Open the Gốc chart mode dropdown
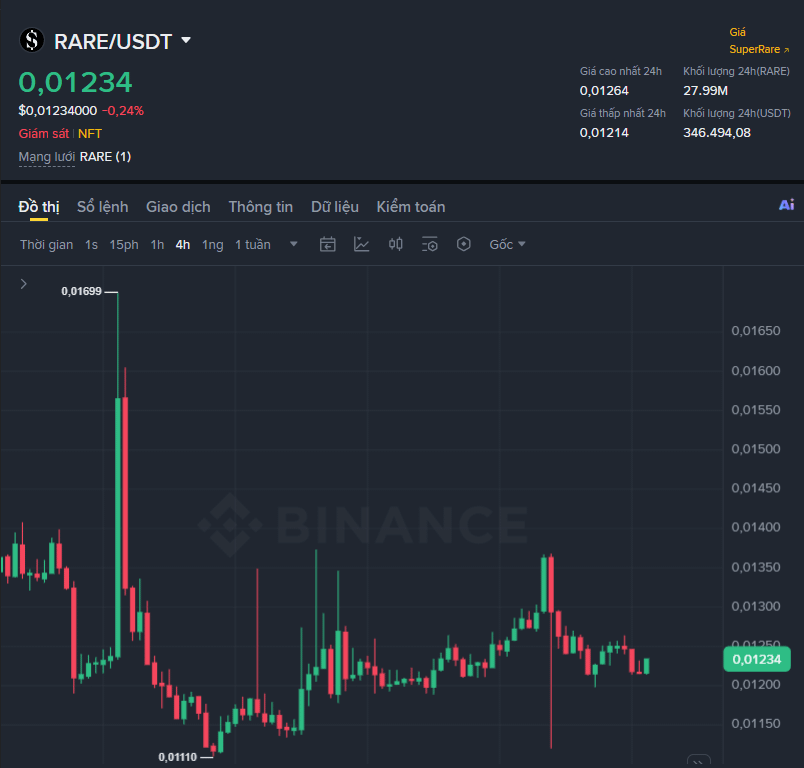This screenshot has height=768, width=804. tap(507, 245)
